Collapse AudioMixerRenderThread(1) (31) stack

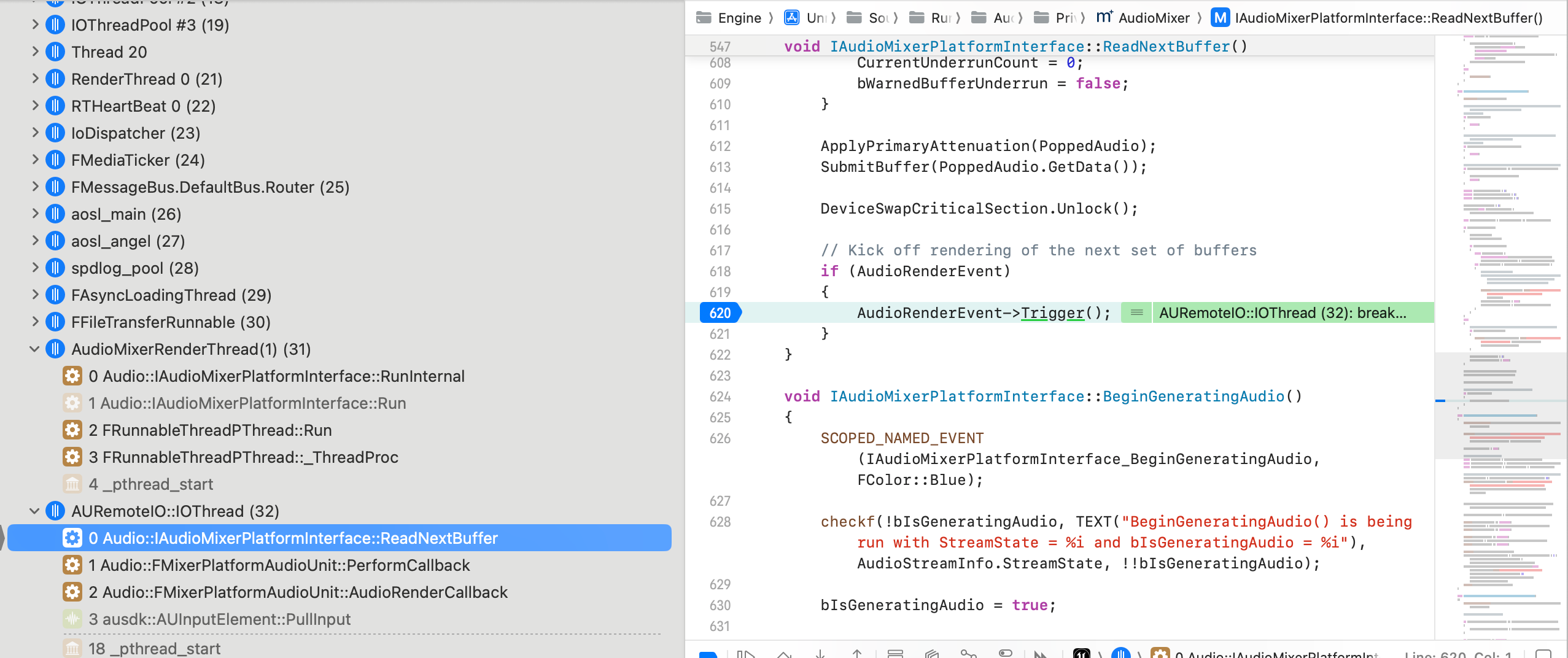[x=34, y=349]
